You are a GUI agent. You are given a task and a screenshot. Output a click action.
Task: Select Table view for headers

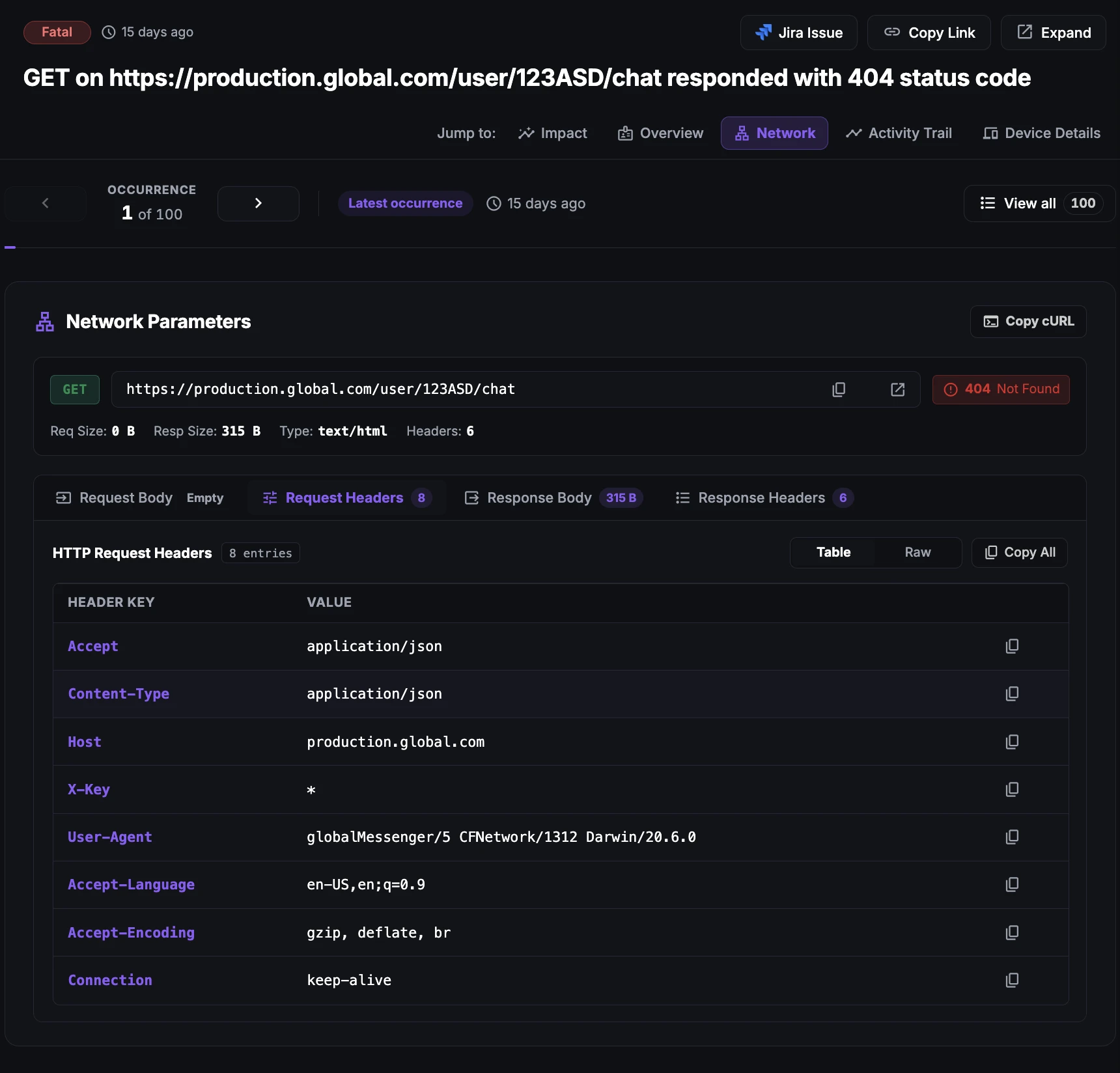click(x=833, y=552)
